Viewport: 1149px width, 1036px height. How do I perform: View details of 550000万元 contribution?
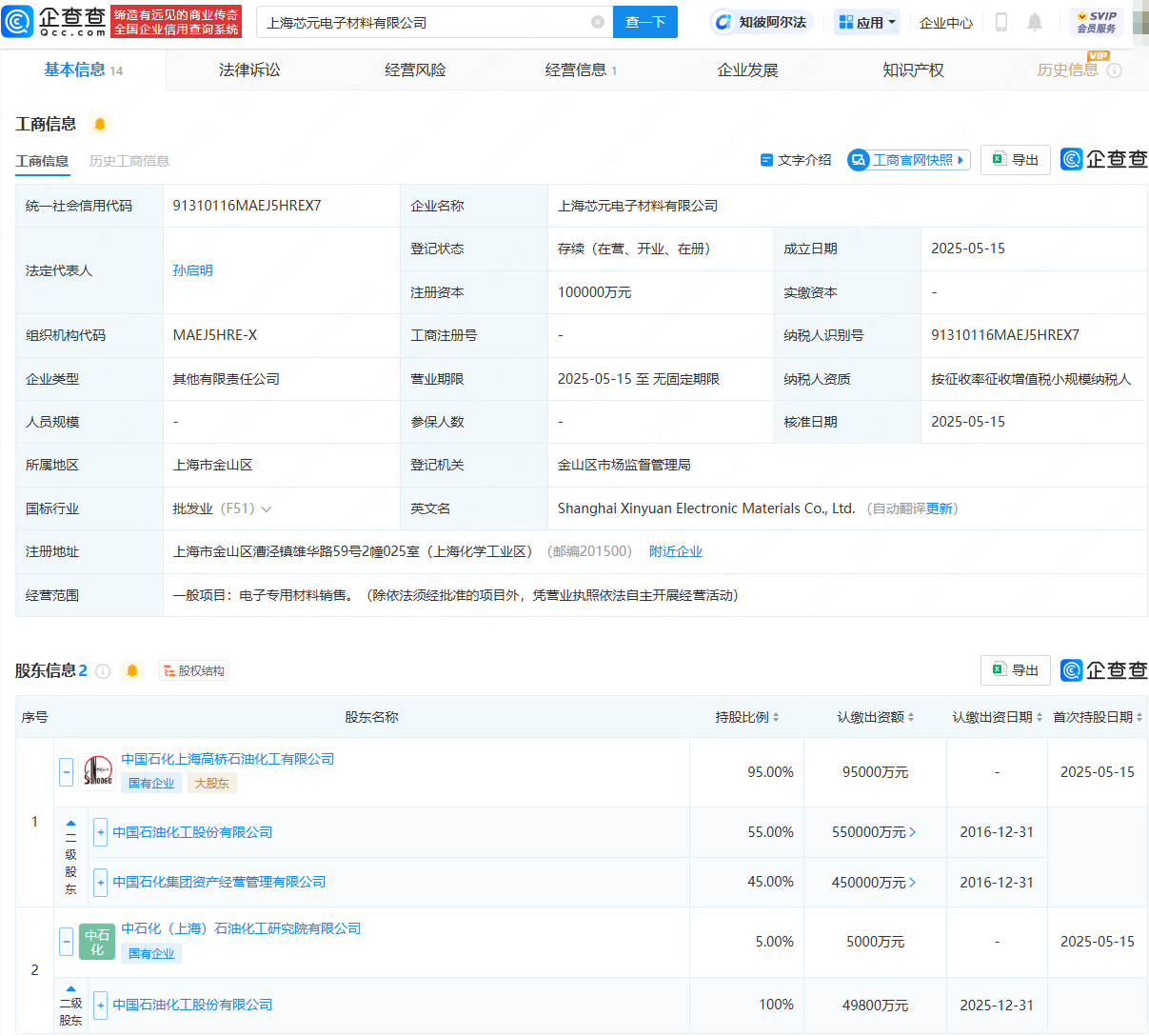pos(874,832)
